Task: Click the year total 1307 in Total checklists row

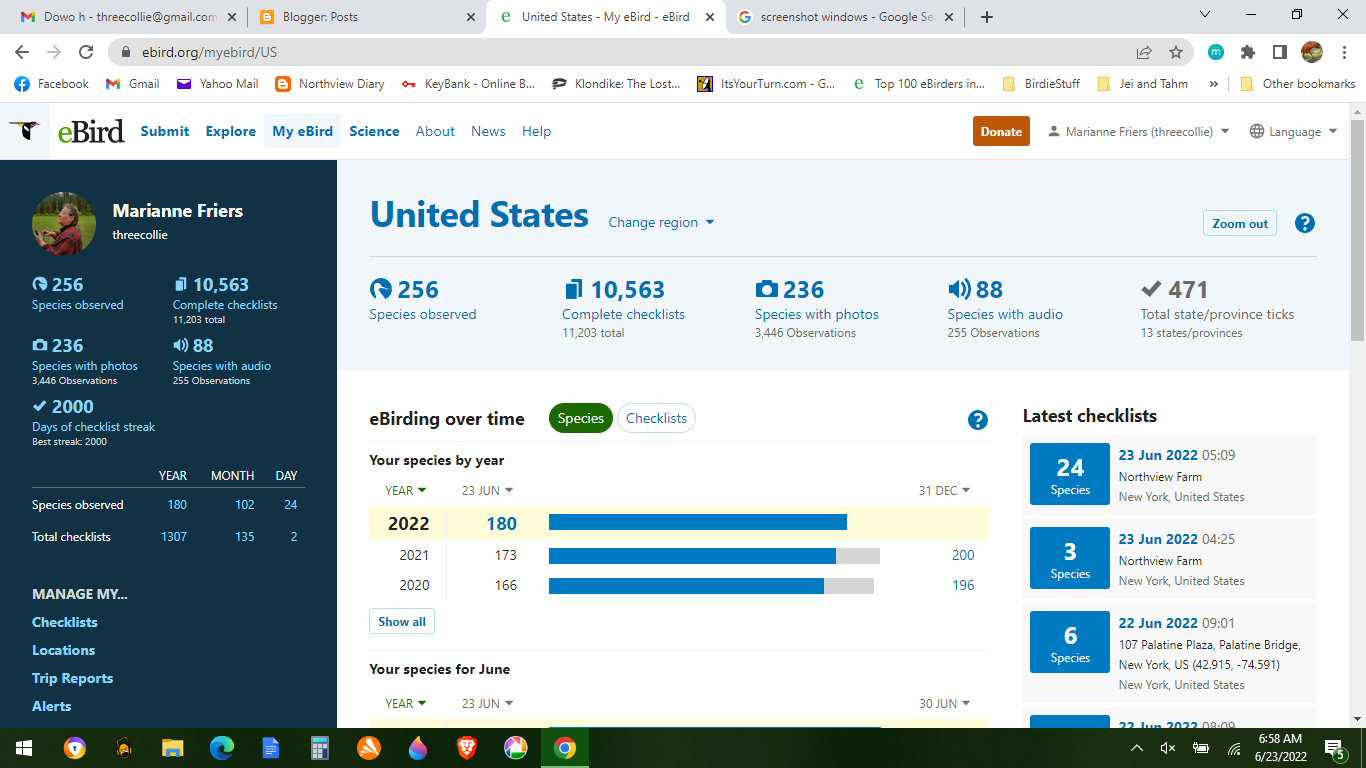Action: pyautogui.click(x=174, y=537)
